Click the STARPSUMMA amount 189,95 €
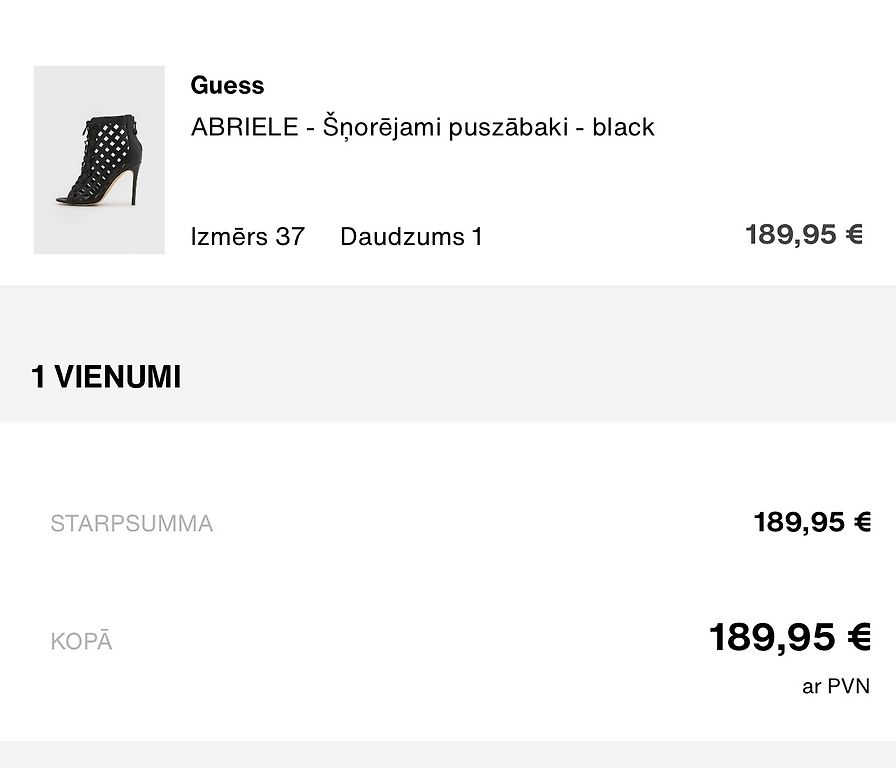The width and height of the screenshot is (896, 768). click(812, 522)
